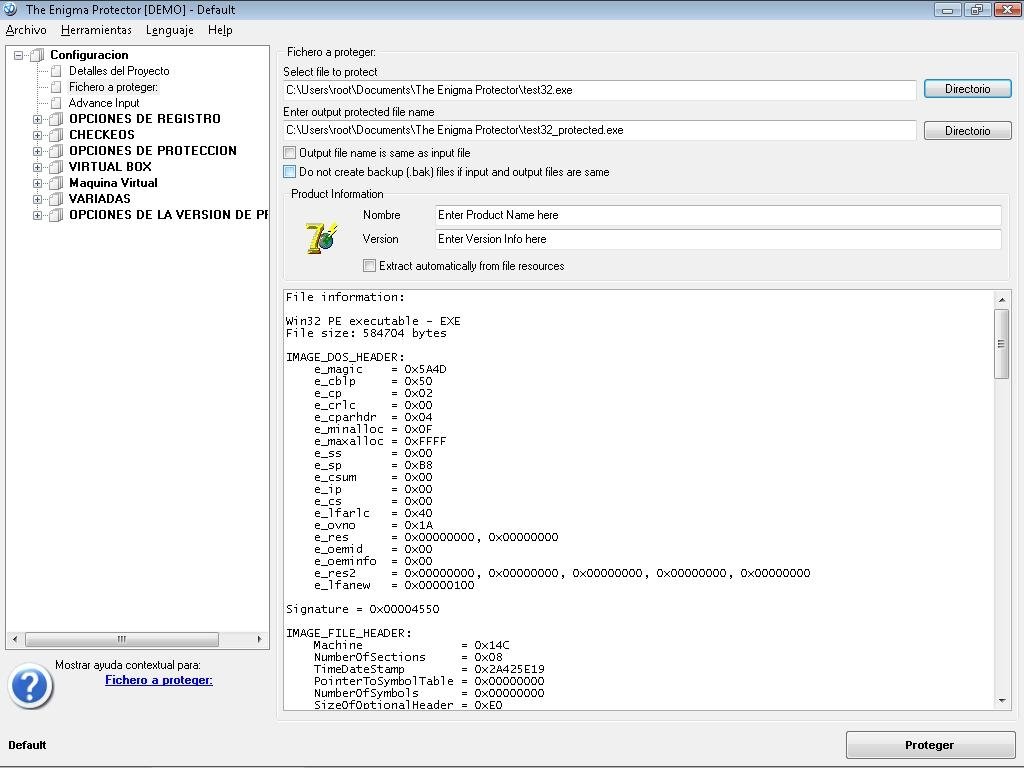Click the Nombre product name field
This screenshot has width=1024, height=768.
click(718, 215)
